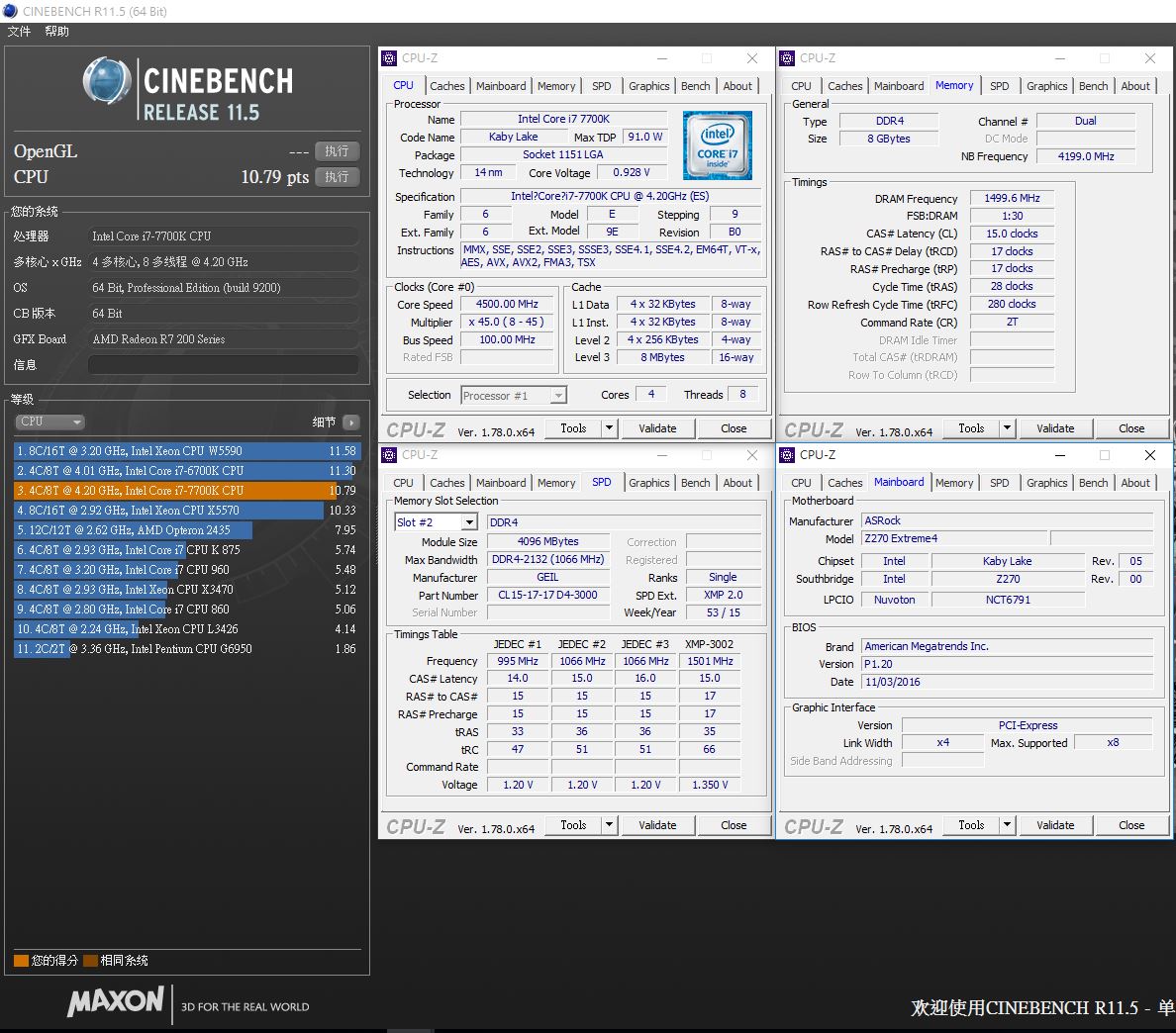The width and height of the screenshot is (1176, 1033).
Task: Select ranking row Intel Pentium CPU G6950
Action: [187, 649]
